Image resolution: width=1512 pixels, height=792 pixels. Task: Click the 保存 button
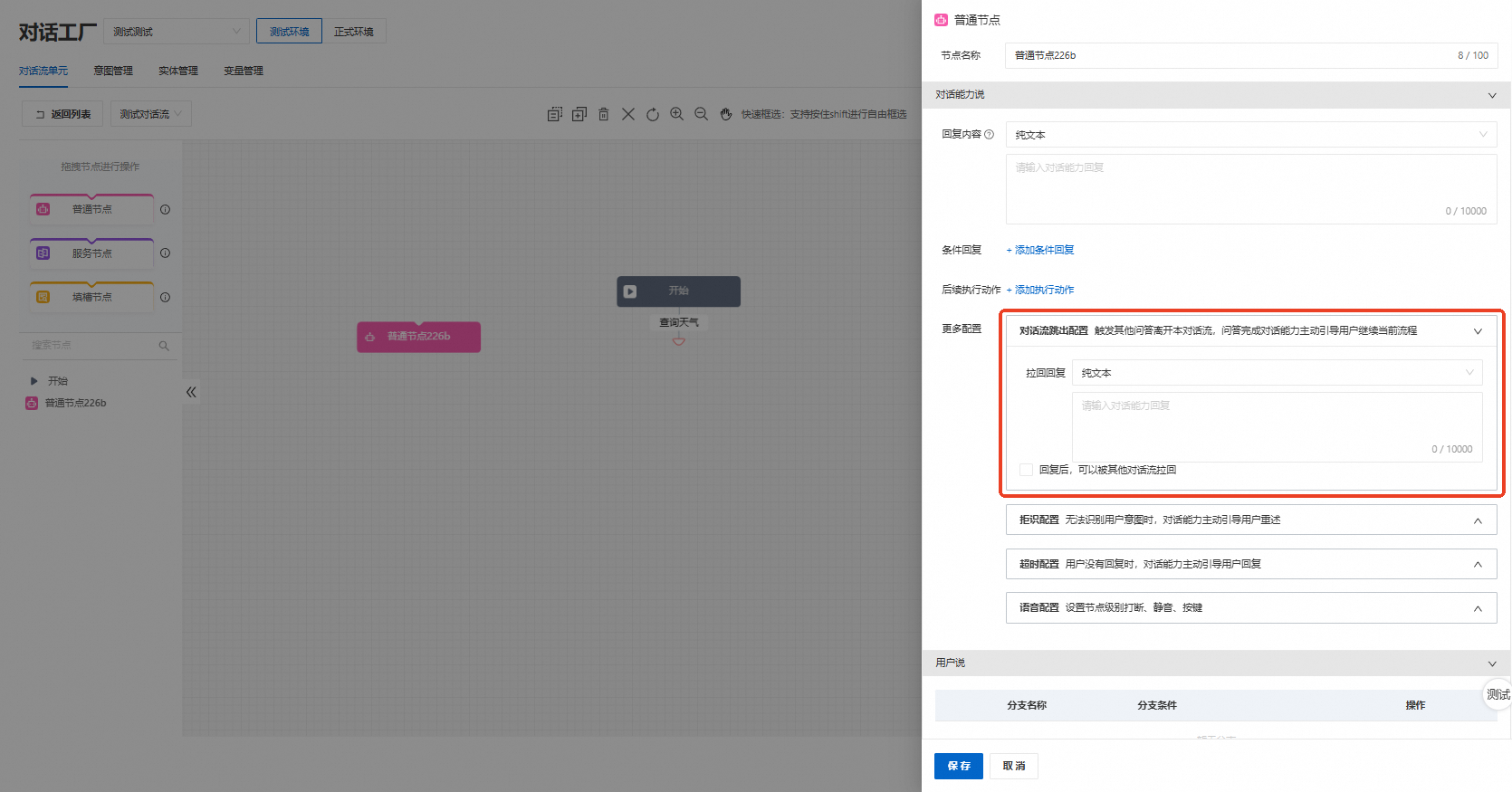click(x=959, y=766)
